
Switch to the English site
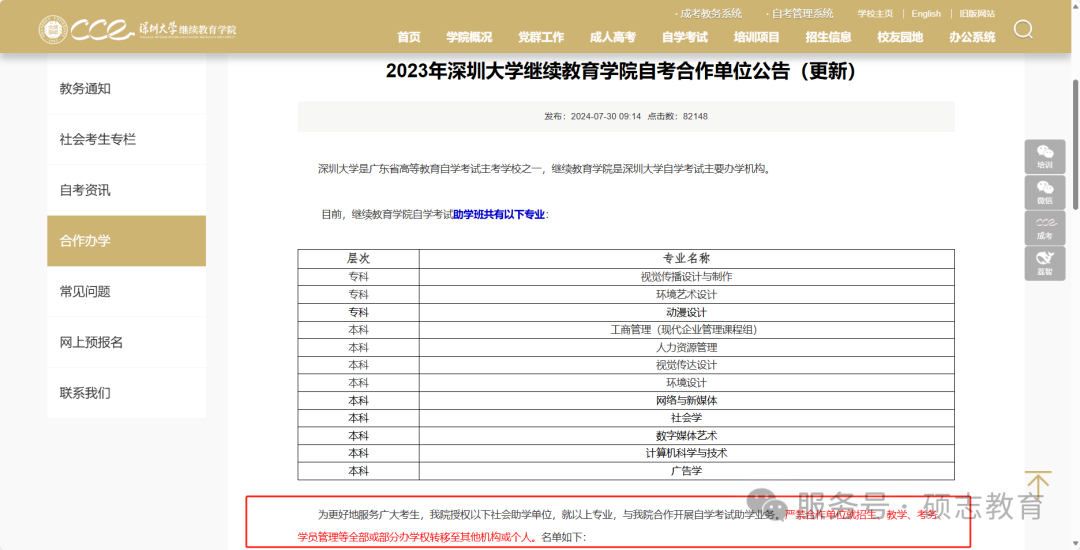926,14
